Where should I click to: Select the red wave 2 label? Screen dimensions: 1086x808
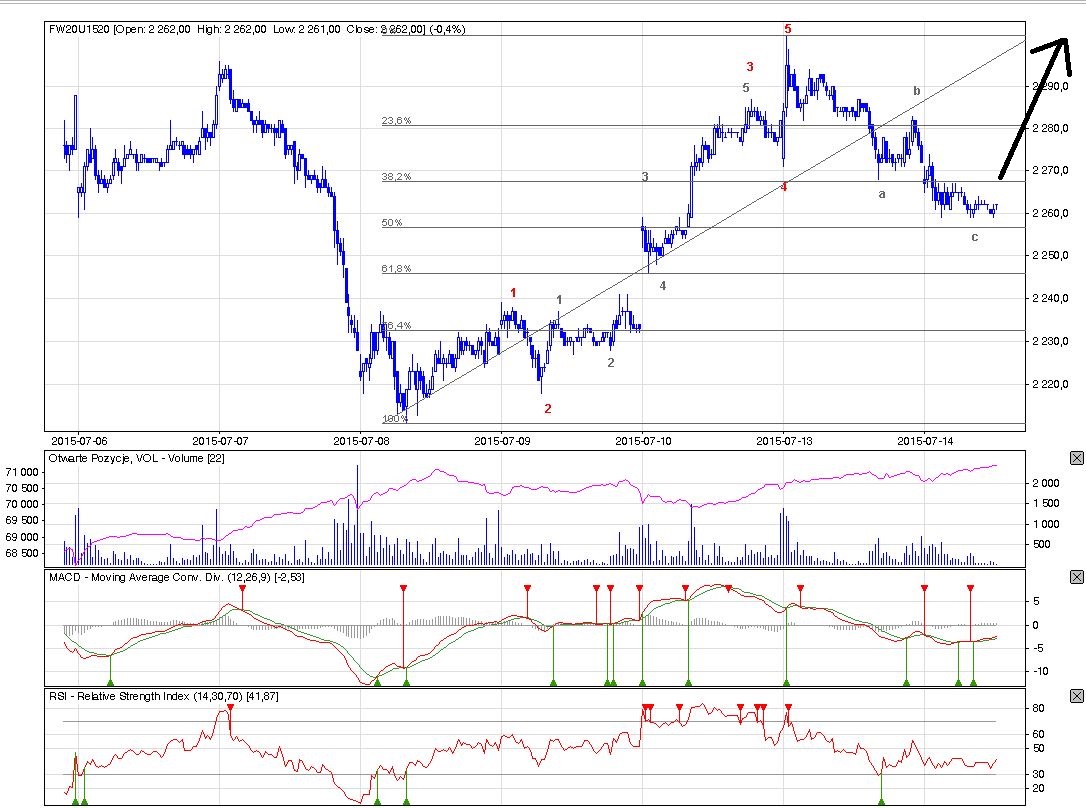coord(548,409)
